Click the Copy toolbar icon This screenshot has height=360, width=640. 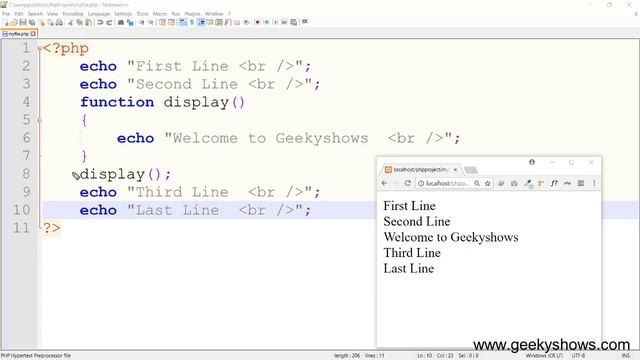click(x=80, y=22)
